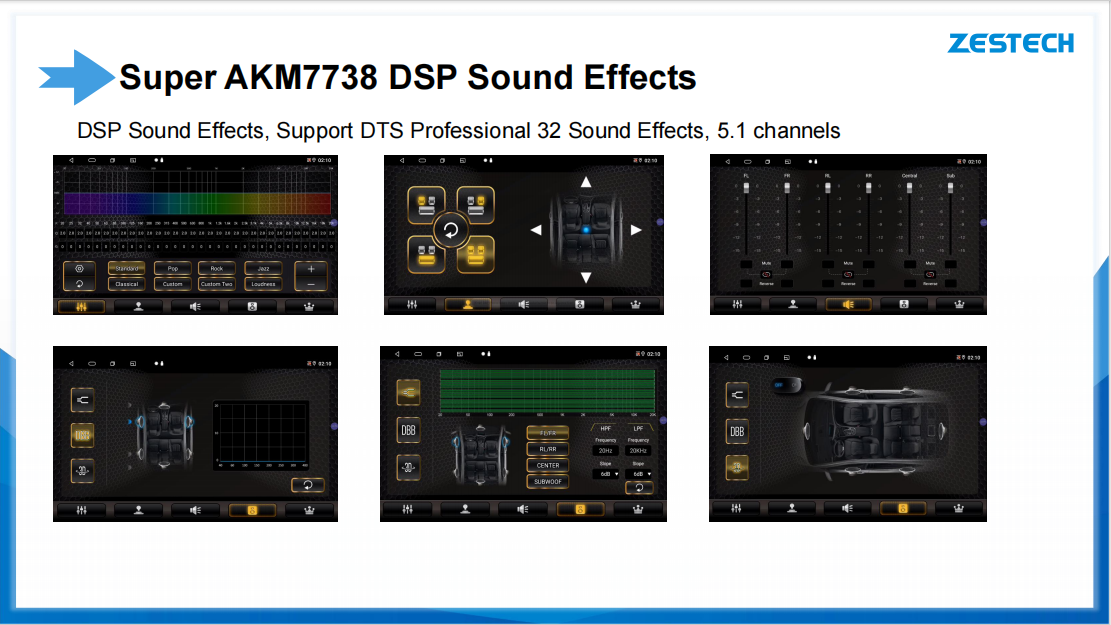Tap the DBB icon beside the top-down car view

click(737, 431)
